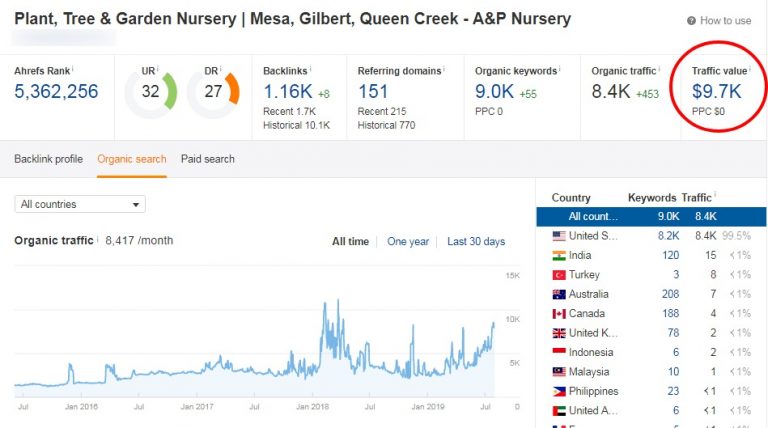
Task: Open the Paid search tab
Action: click(208, 159)
